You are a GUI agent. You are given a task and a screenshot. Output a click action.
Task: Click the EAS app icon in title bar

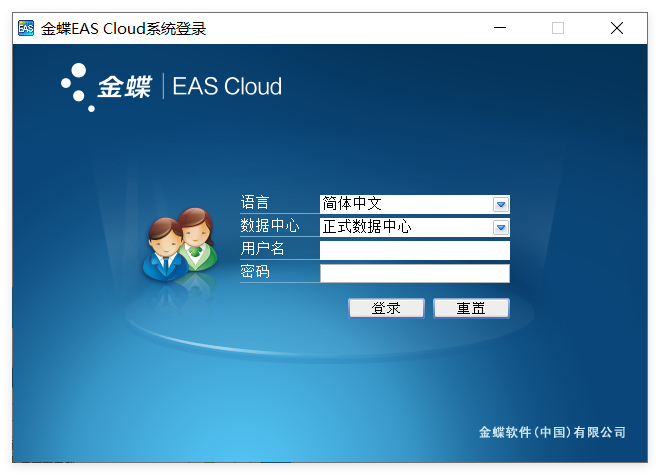(x=26, y=28)
